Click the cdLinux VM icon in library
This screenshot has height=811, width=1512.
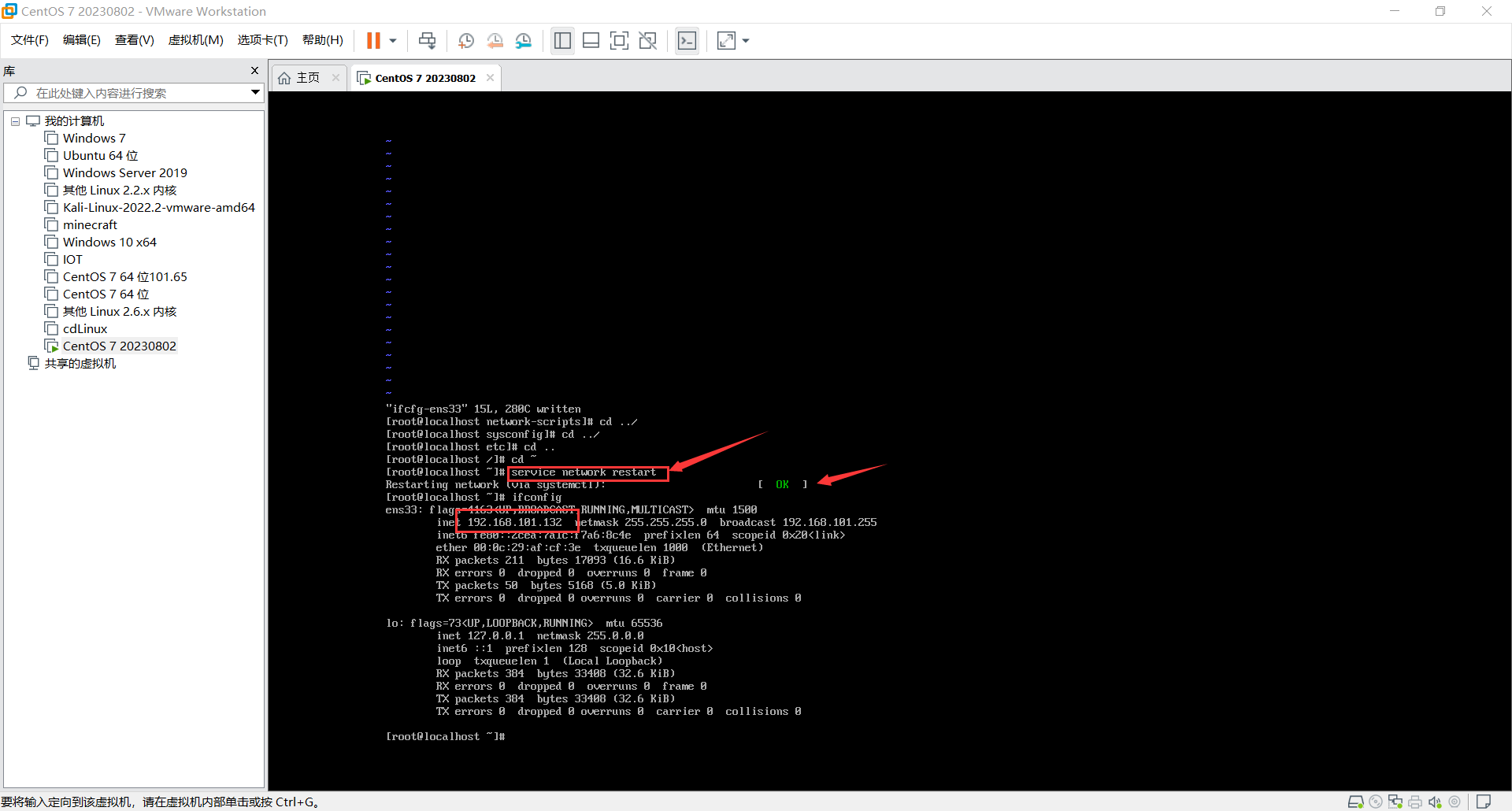coord(51,329)
